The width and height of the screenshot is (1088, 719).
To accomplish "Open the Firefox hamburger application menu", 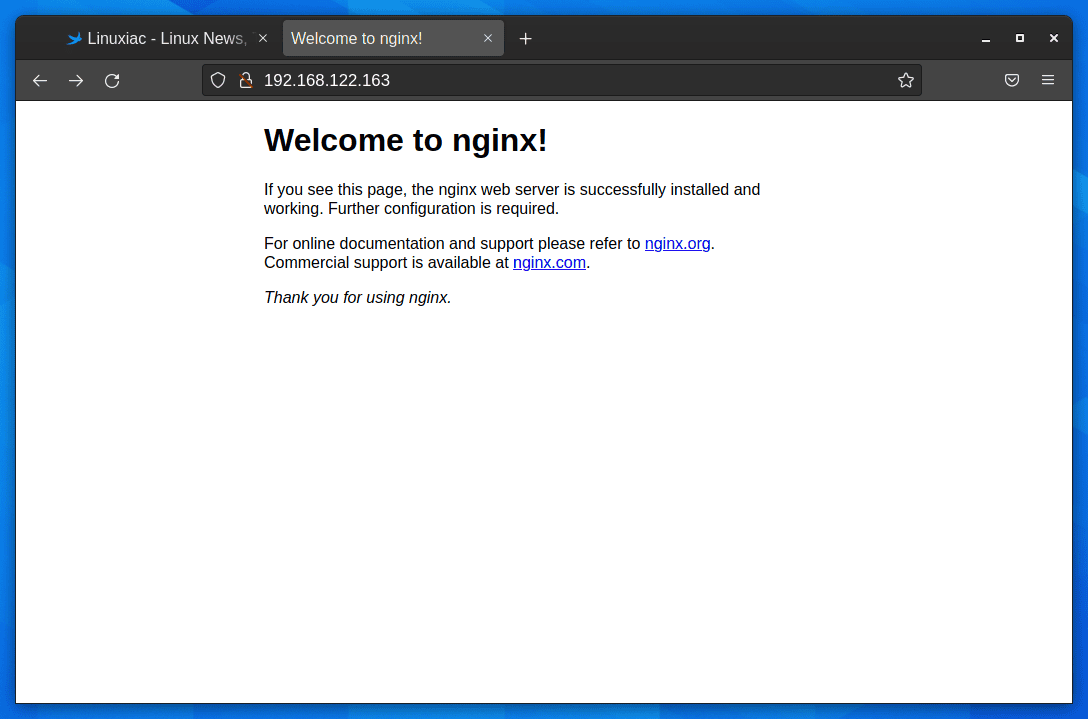I will (1047, 80).
